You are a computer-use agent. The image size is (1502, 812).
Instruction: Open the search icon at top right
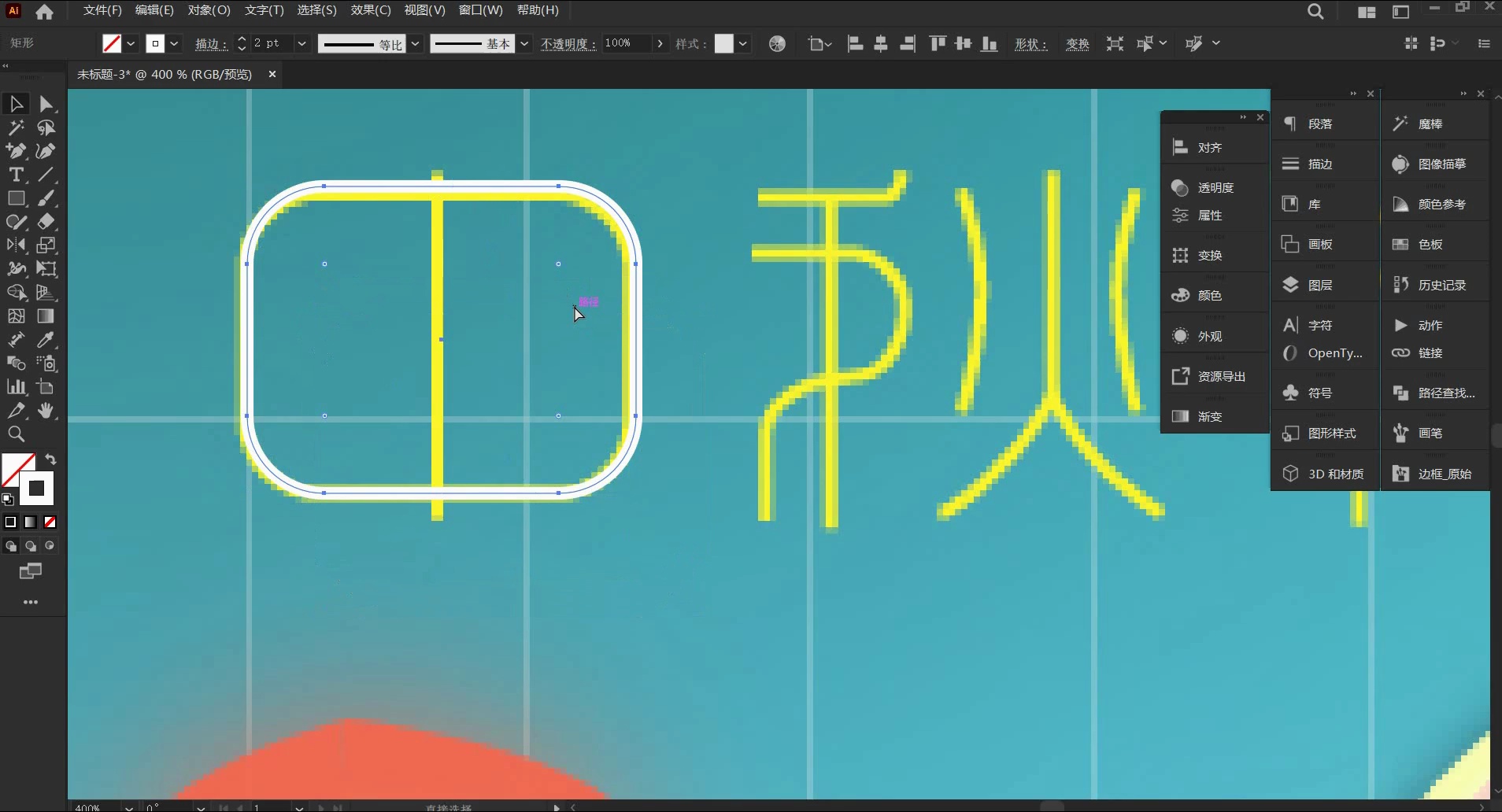click(1315, 12)
